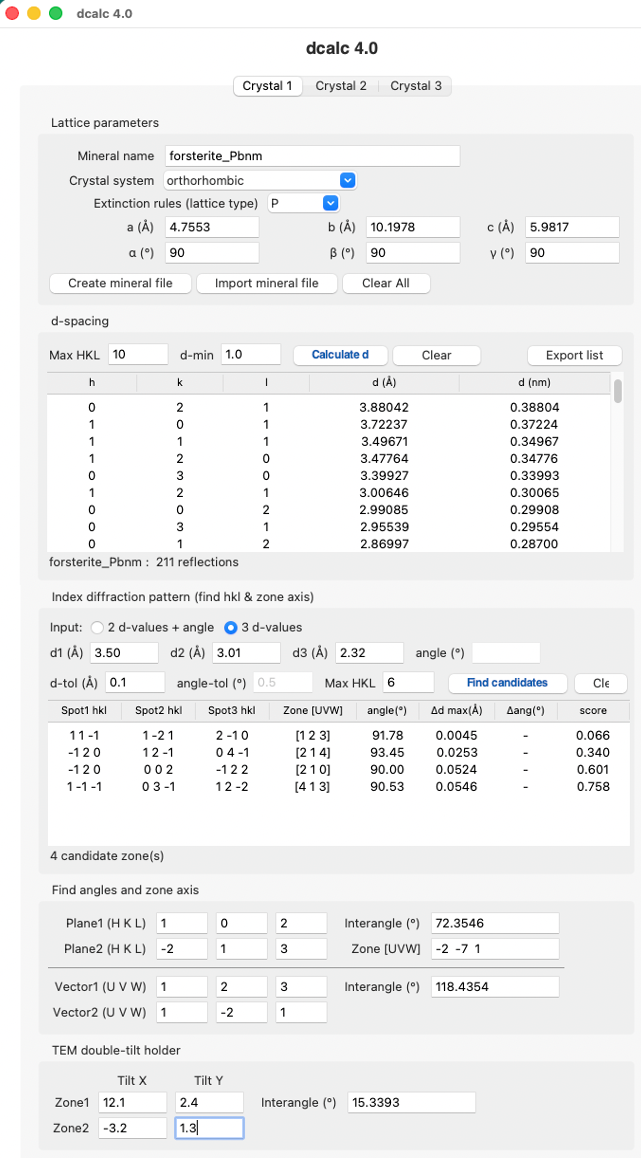Image resolution: width=641 pixels, height=1158 pixels.
Task: Click the d-tol (Å) field
Action: point(135,682)
